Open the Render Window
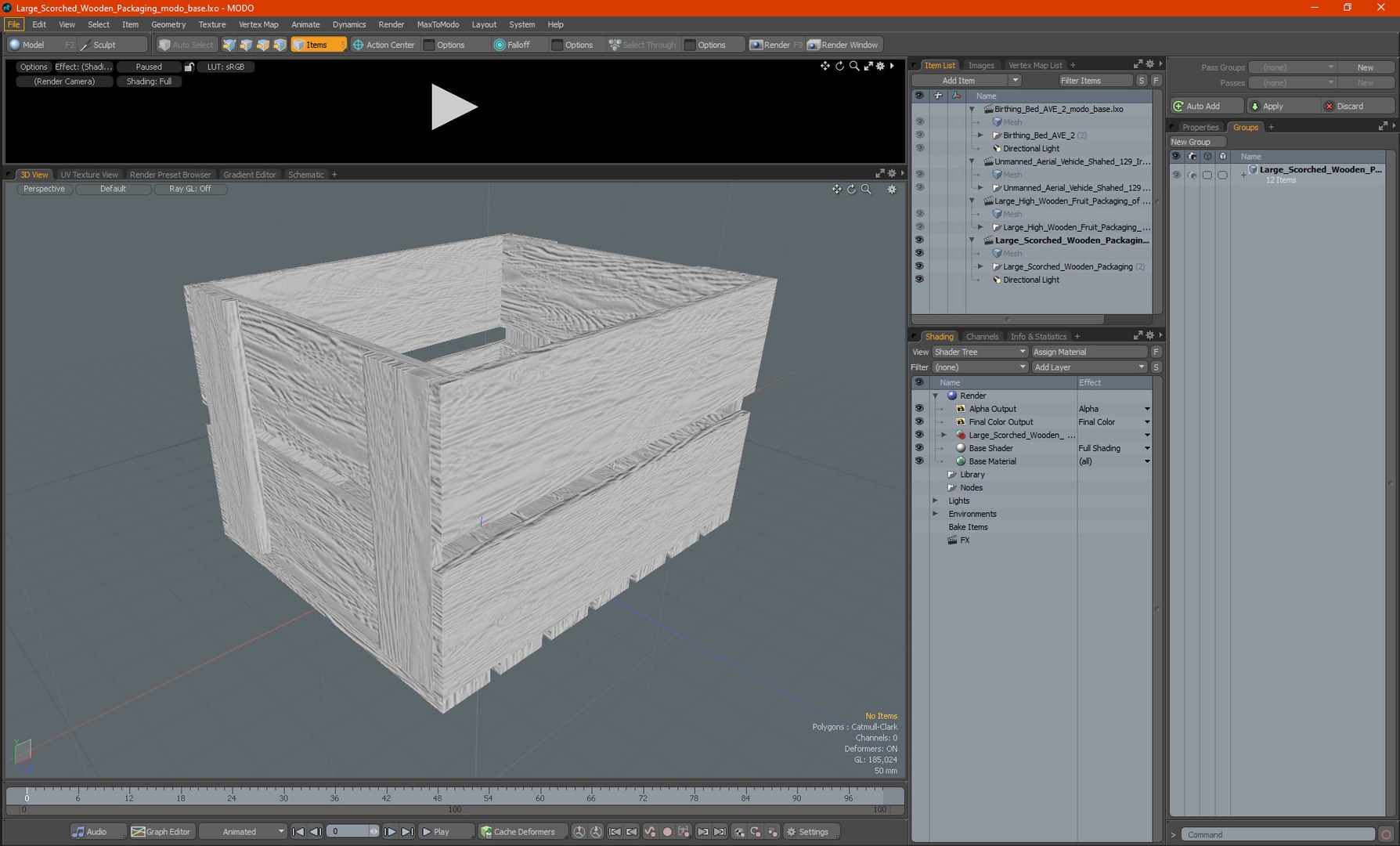 coord(843,45)
